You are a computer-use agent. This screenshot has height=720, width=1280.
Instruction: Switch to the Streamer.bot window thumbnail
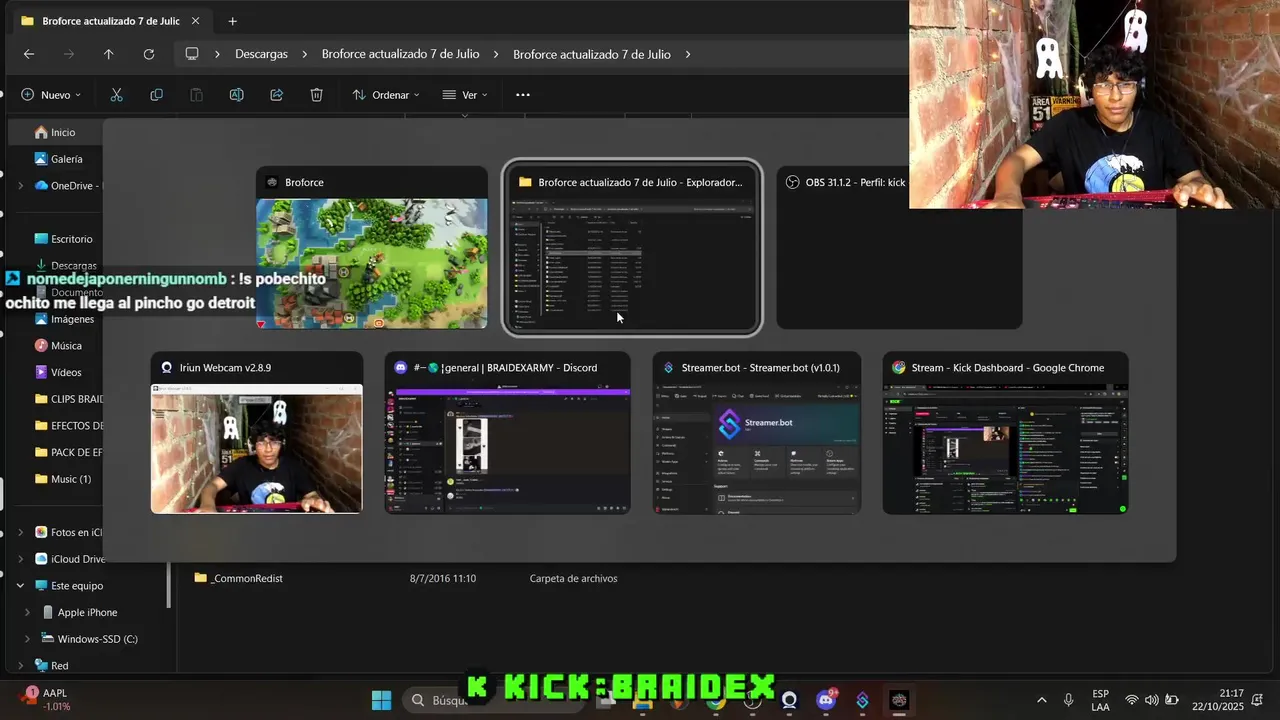coord(757,432)
